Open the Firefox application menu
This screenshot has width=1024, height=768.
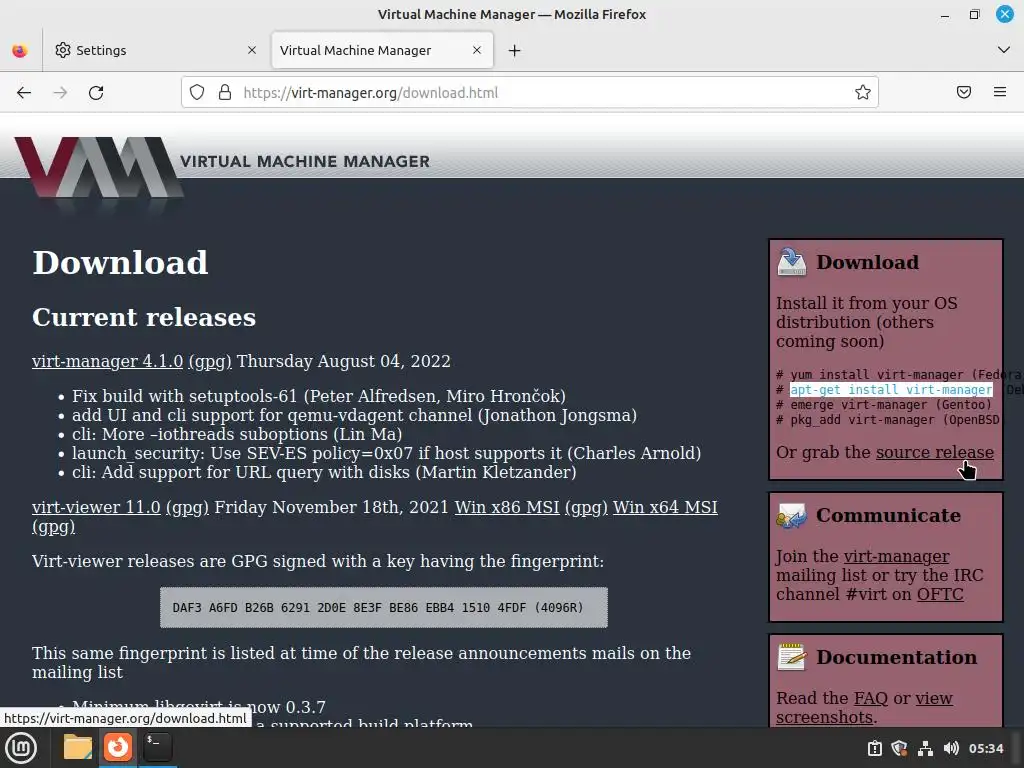1000,92
